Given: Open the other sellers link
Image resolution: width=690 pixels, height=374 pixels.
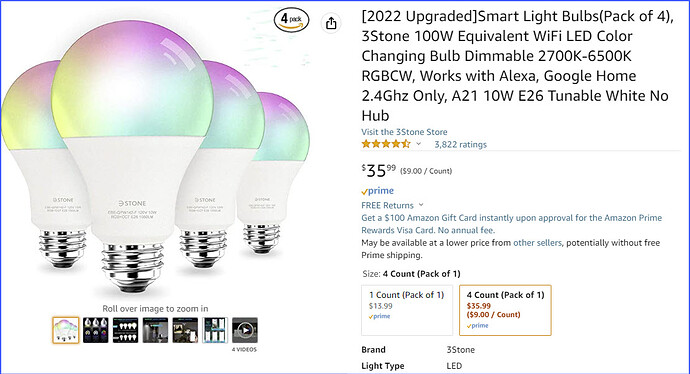Looking at the screenshot, I should click(x=537, y=243).
